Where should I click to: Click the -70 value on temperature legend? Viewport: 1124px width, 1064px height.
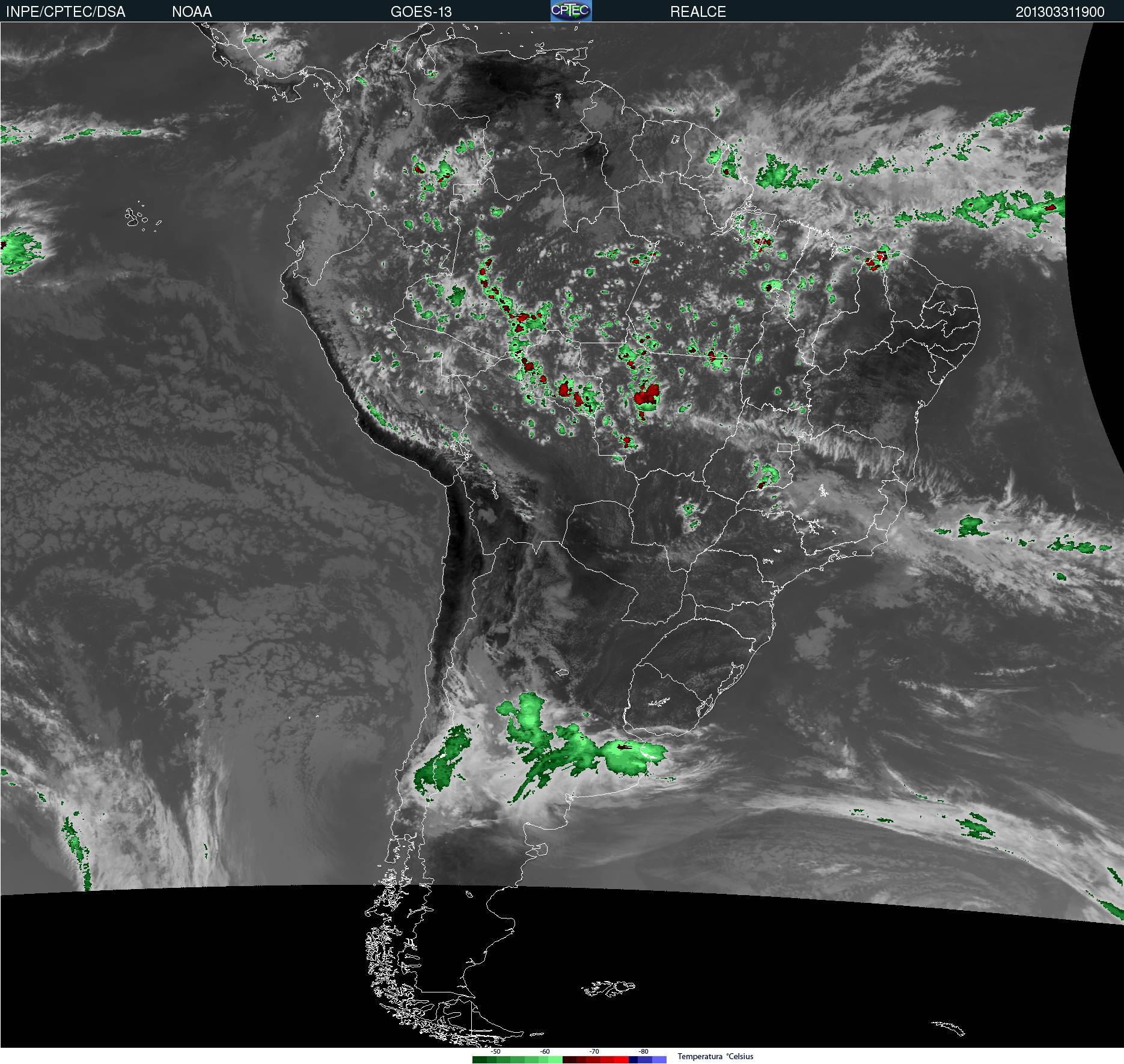click(594, 1051)
